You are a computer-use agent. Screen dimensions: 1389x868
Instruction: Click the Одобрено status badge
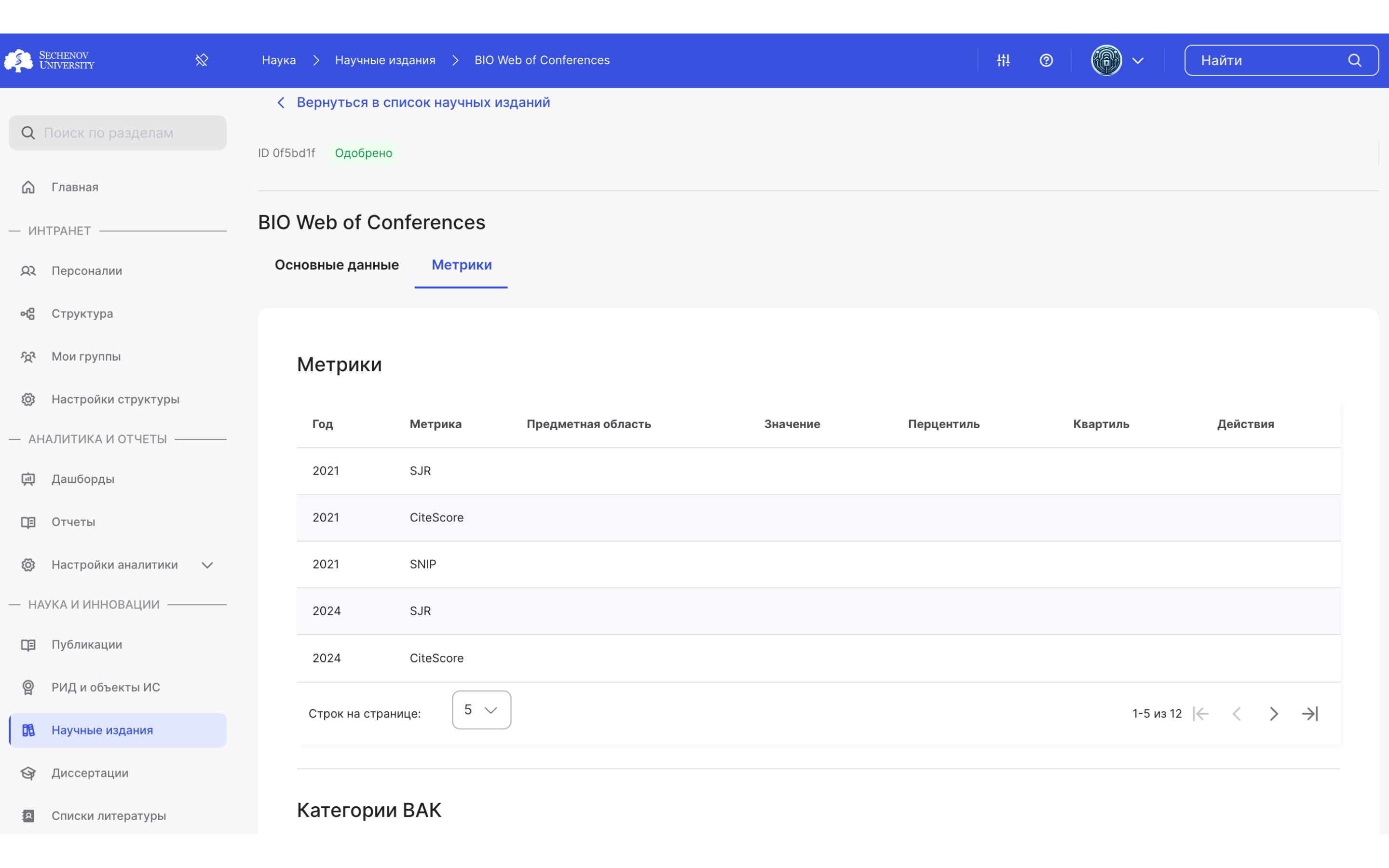[363, 153]
